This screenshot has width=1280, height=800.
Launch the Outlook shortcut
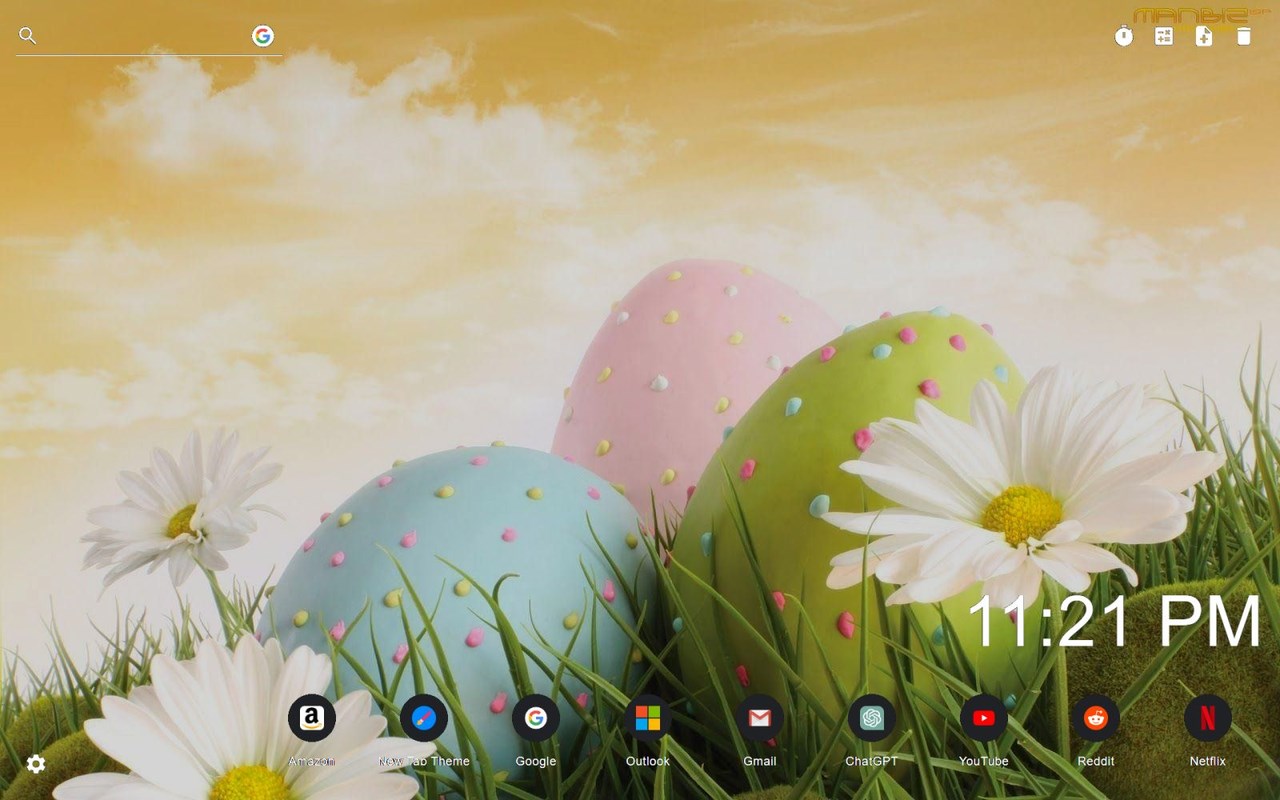tap(648, 718)
